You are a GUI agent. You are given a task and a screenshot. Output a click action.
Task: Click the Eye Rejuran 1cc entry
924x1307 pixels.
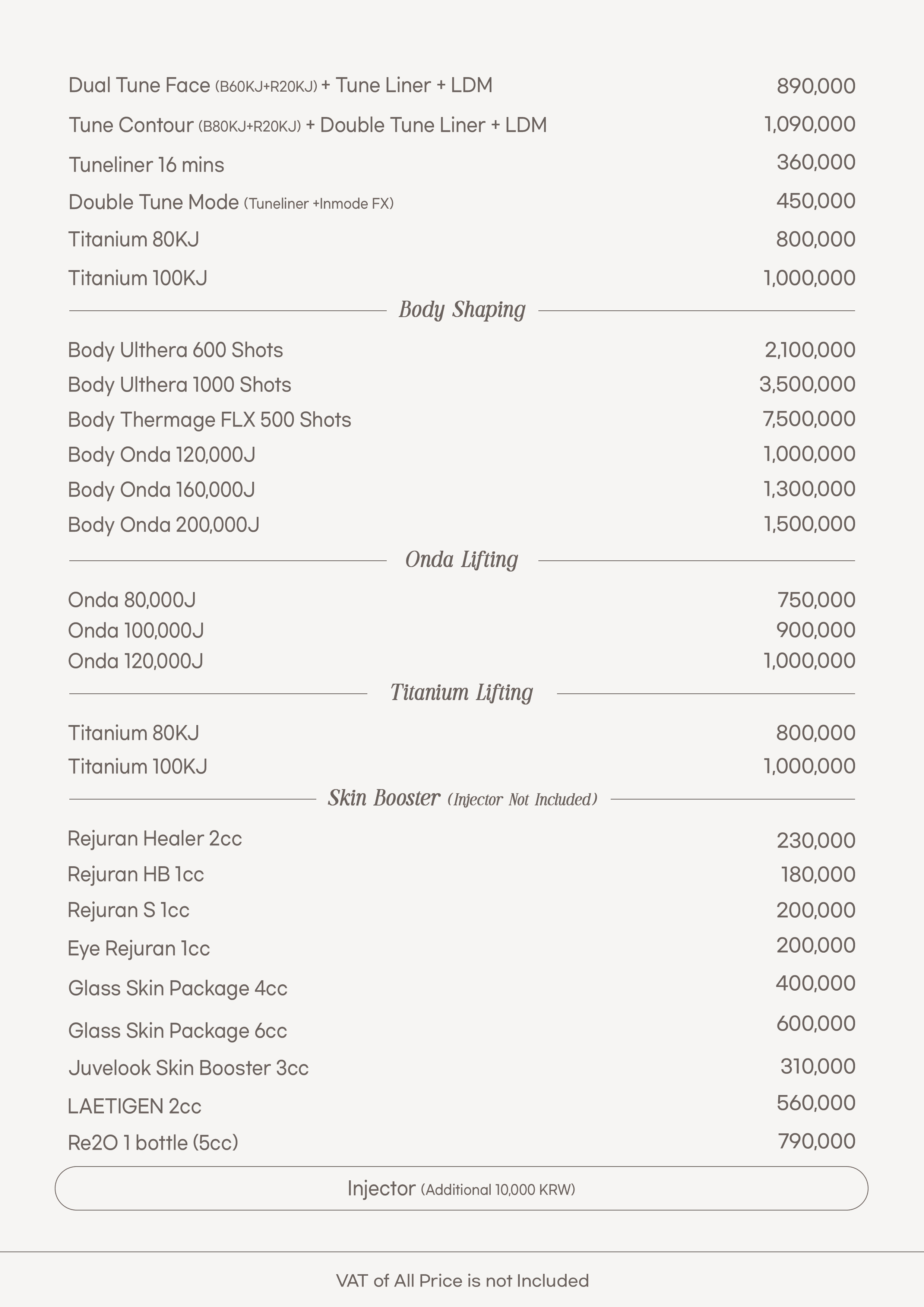[x=139, y=948]
